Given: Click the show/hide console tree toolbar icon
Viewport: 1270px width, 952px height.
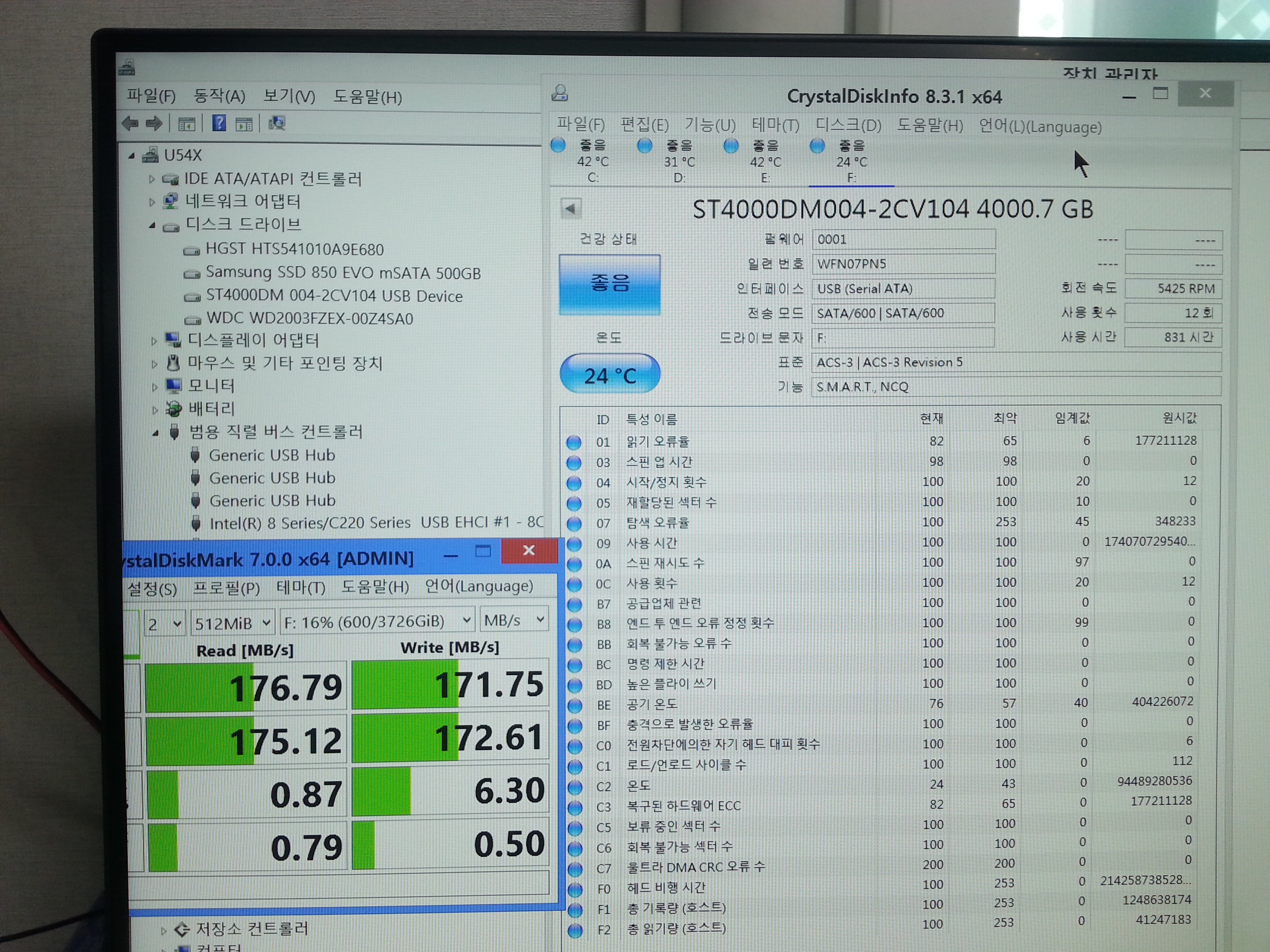Looking at the screenshot, I should (x=187, y=124).
